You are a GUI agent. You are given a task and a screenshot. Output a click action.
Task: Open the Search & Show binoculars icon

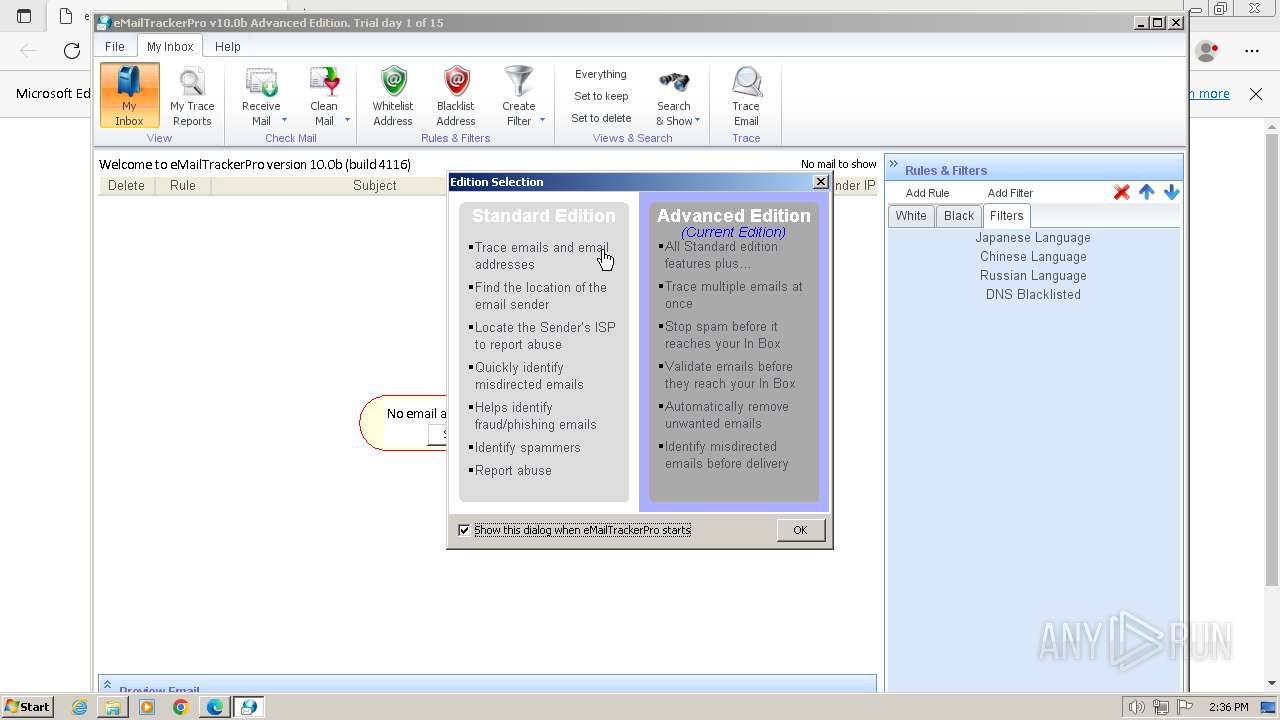[x=673, y=84]
